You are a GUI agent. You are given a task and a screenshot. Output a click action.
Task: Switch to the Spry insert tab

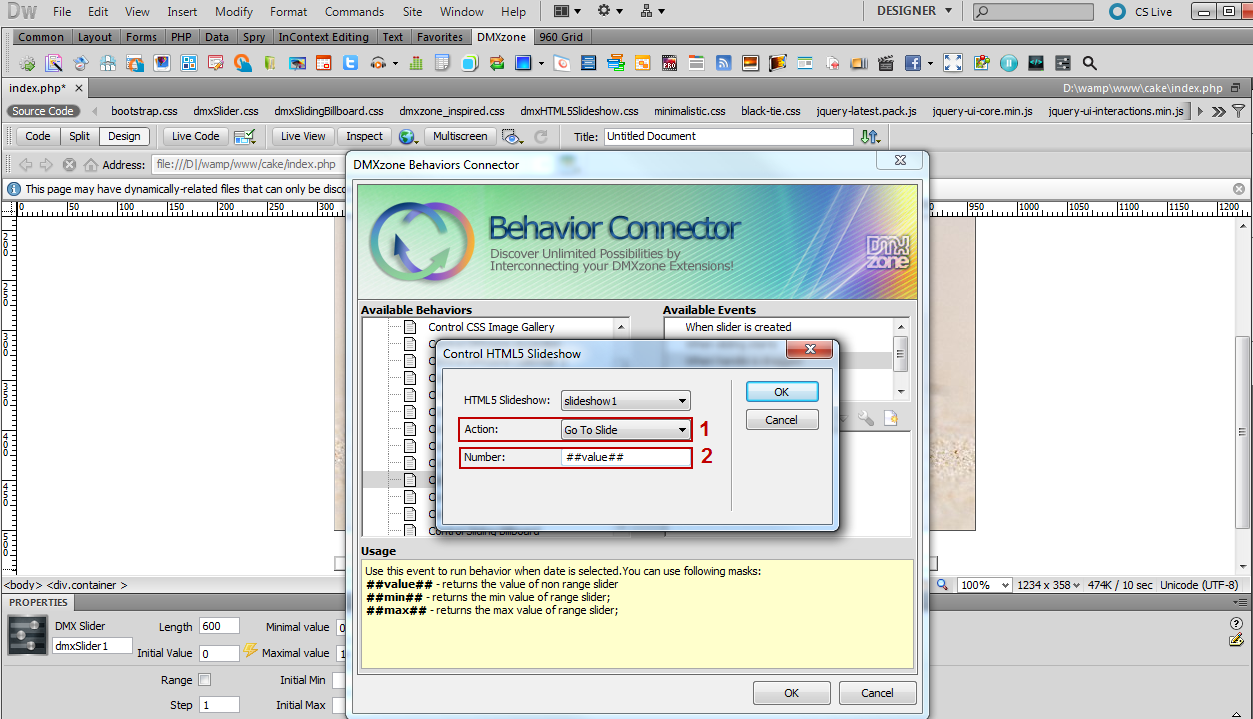click(x=254, y=37)
